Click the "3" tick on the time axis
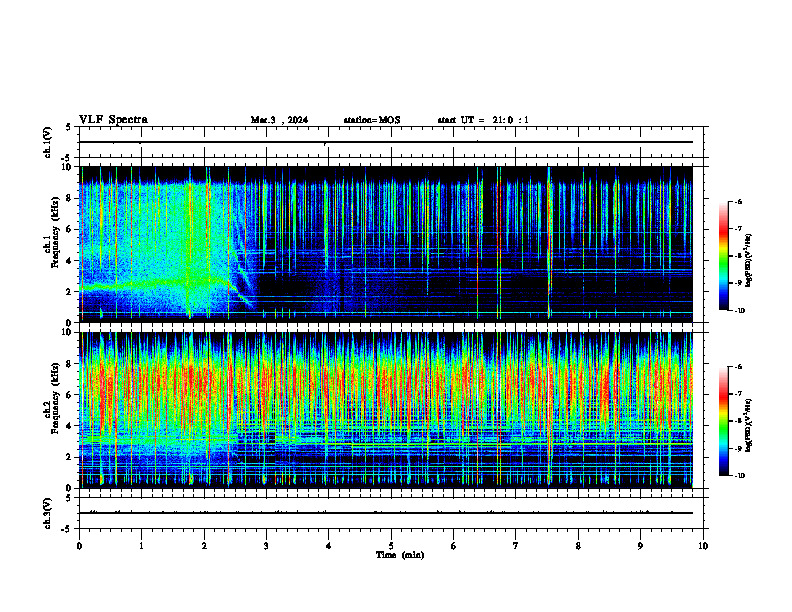This screenshot has height=612, width=792. [266, 546]
